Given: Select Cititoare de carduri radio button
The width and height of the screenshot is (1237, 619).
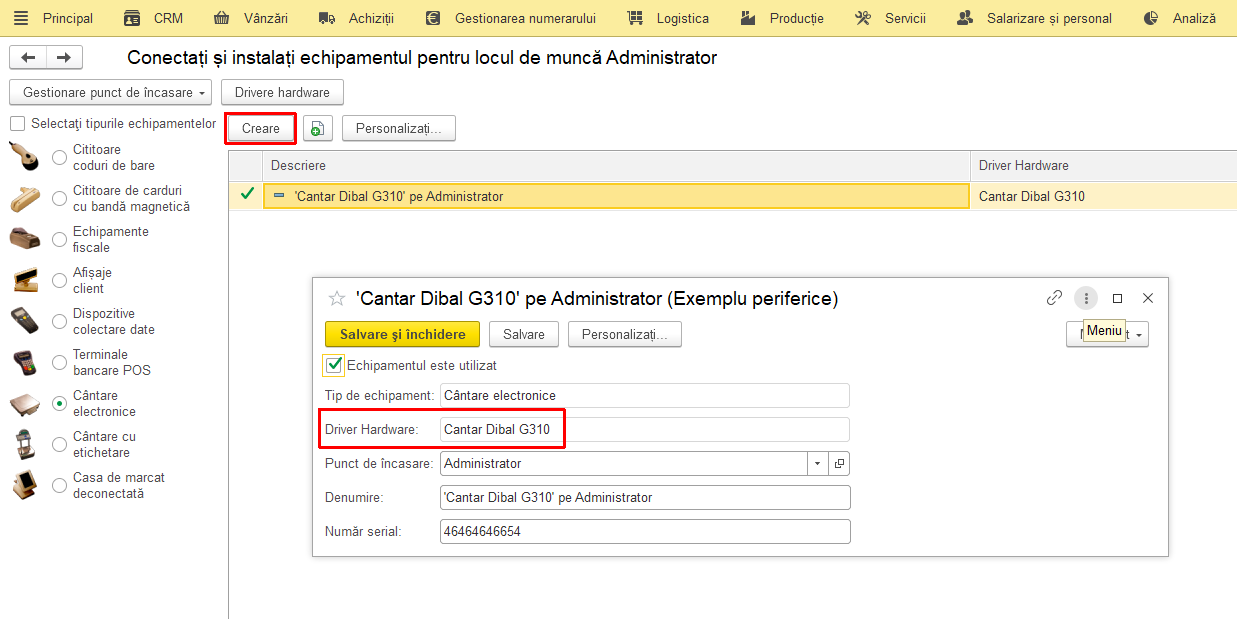Looking at the screenshot, I should [60, 199].
